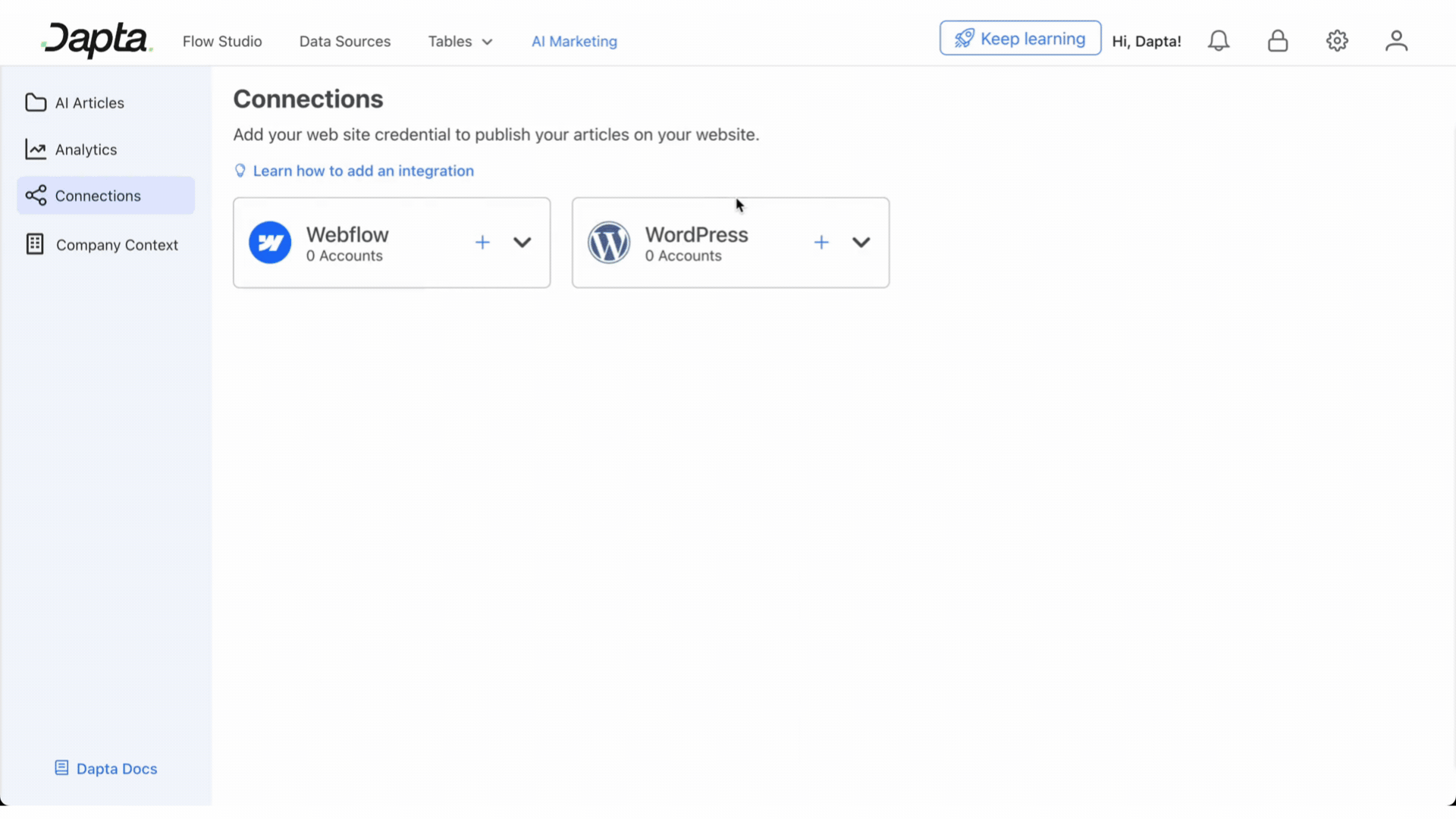Viewport: 1456px width, 819px height.
Task: Select AI Marketing in top navigation
Action: 574,42
